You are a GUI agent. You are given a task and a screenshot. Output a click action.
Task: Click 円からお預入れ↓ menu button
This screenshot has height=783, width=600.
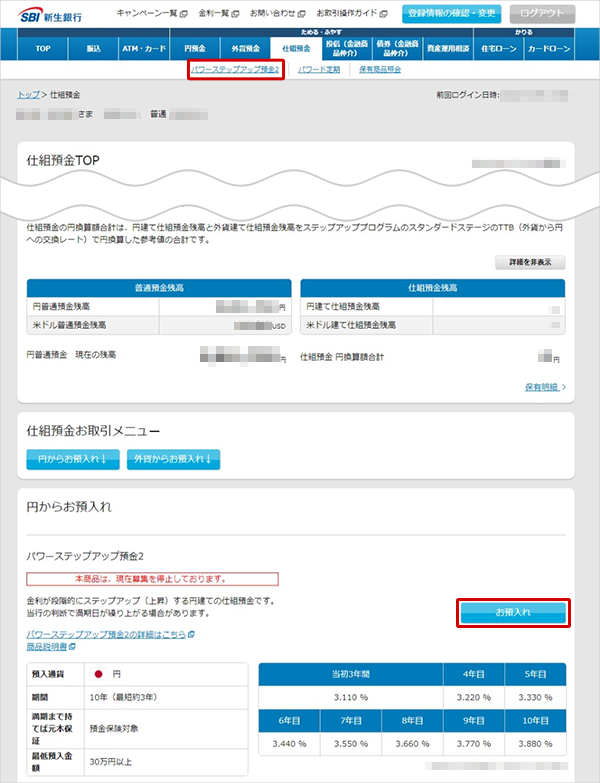click(x=73, y=459)
